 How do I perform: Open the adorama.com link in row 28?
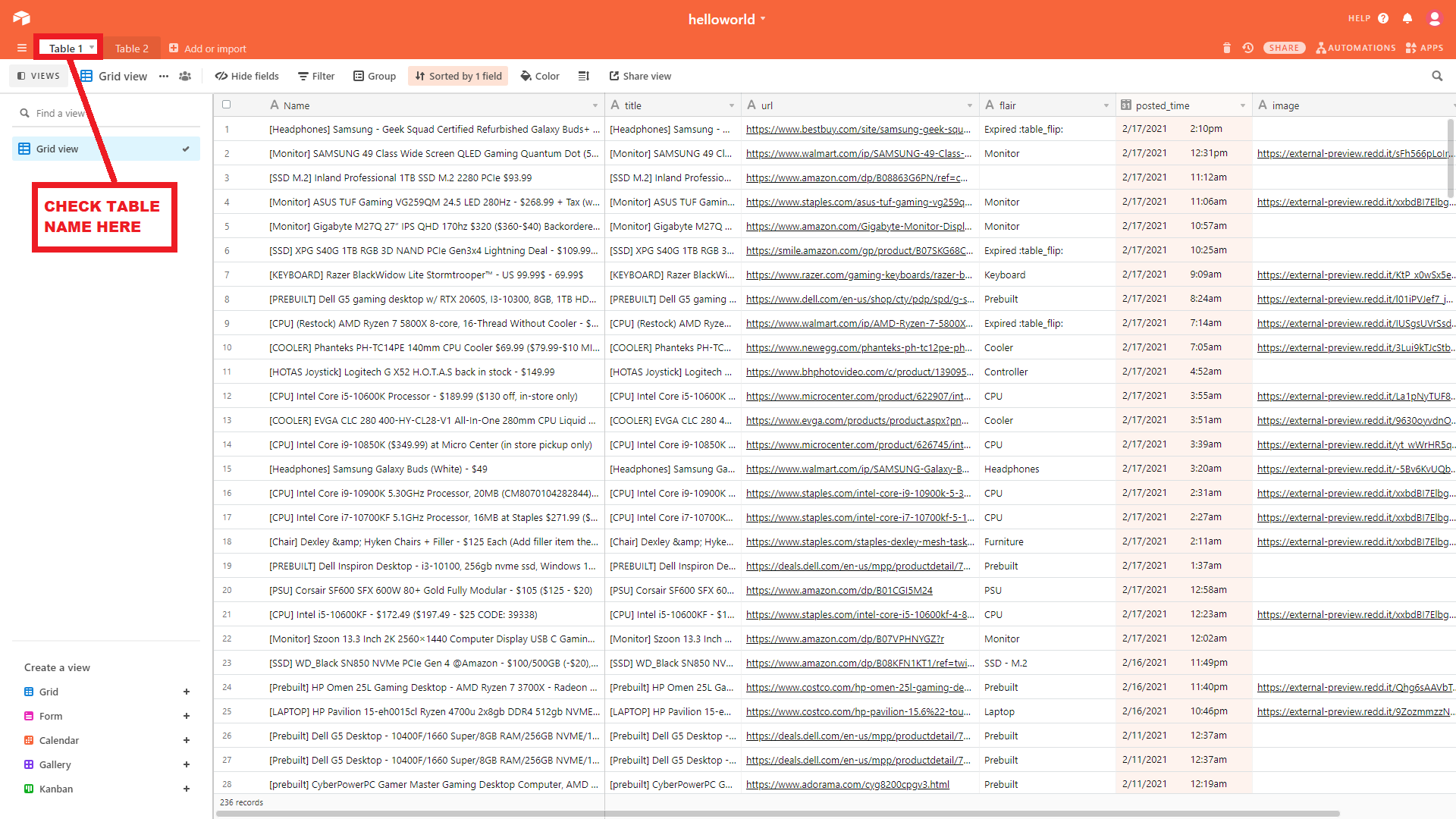pyautogui.click(x=848, y=785)
